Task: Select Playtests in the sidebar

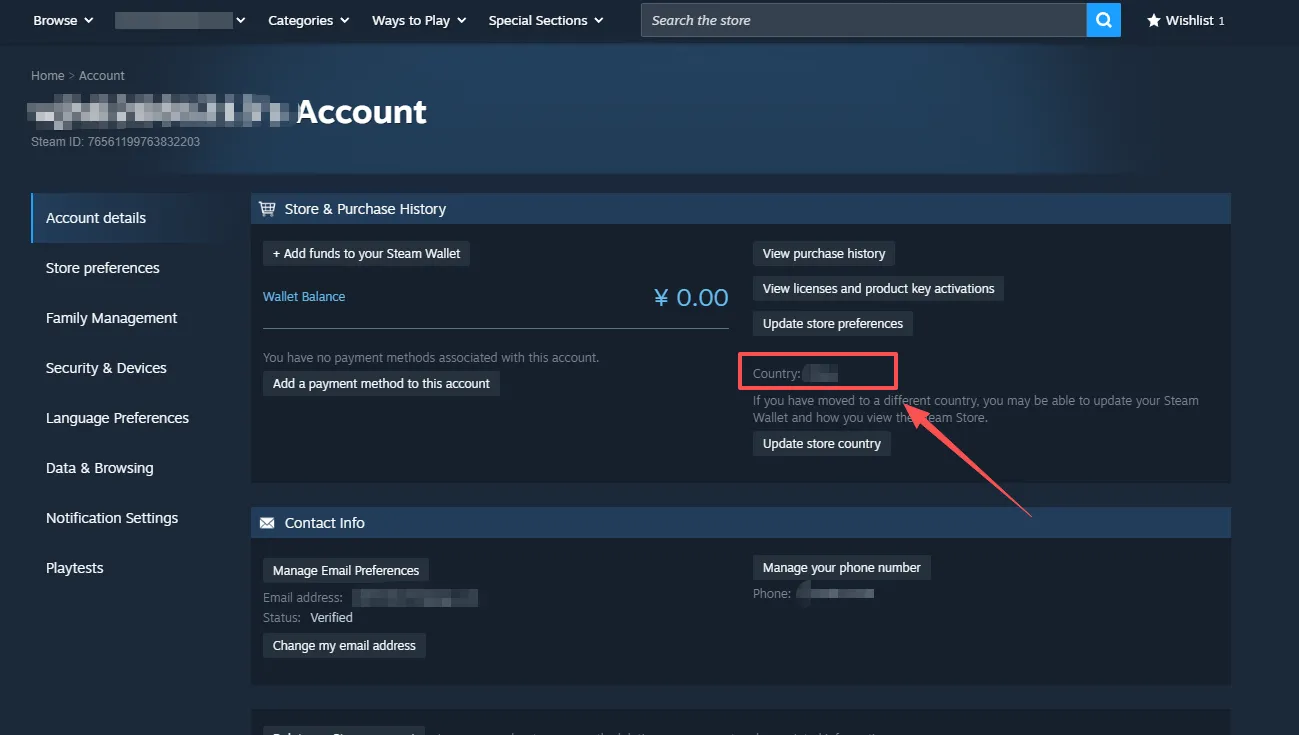Action: [74, 568]
